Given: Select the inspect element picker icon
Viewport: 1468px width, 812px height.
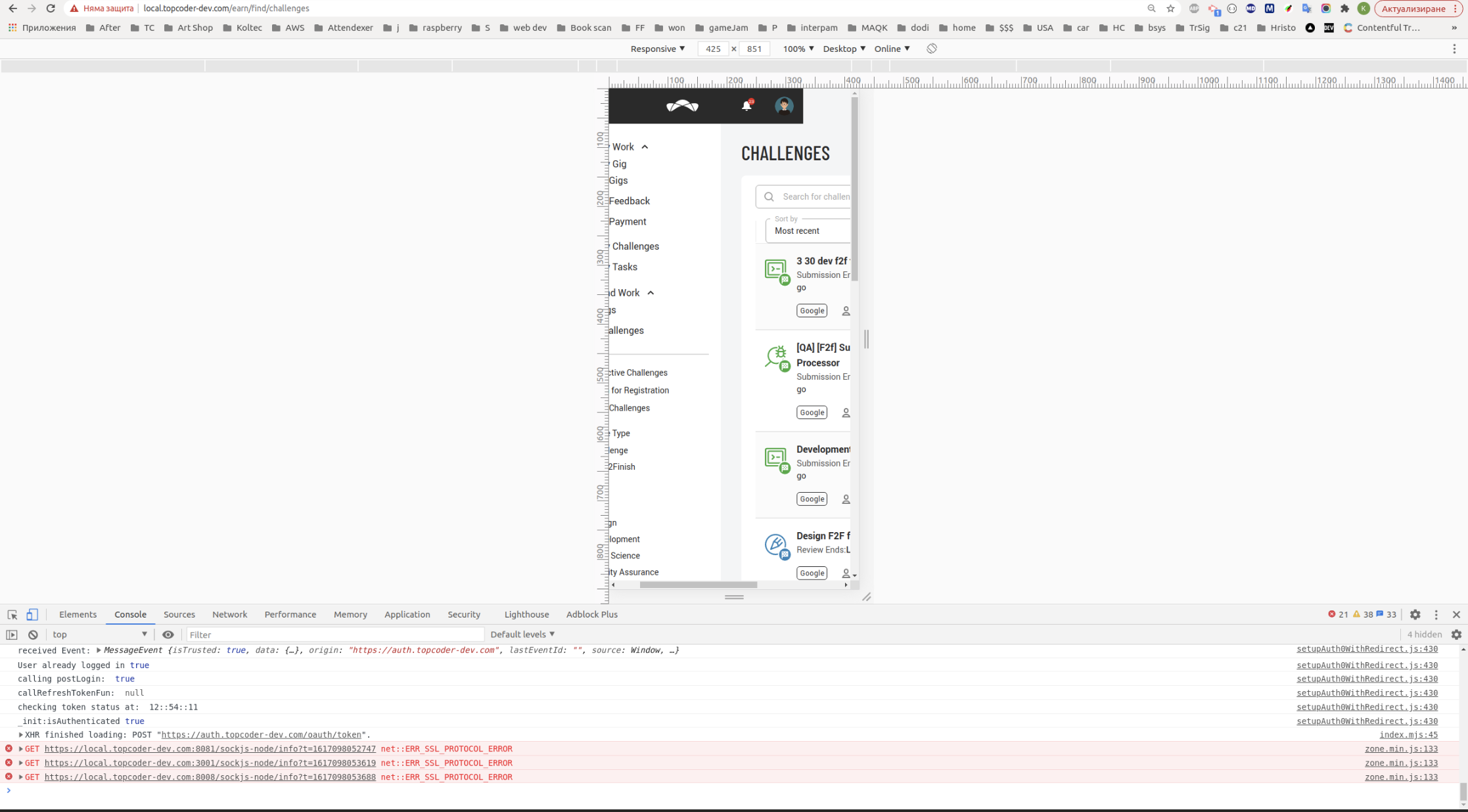Looking at the screenshot, I should point(12,614).
